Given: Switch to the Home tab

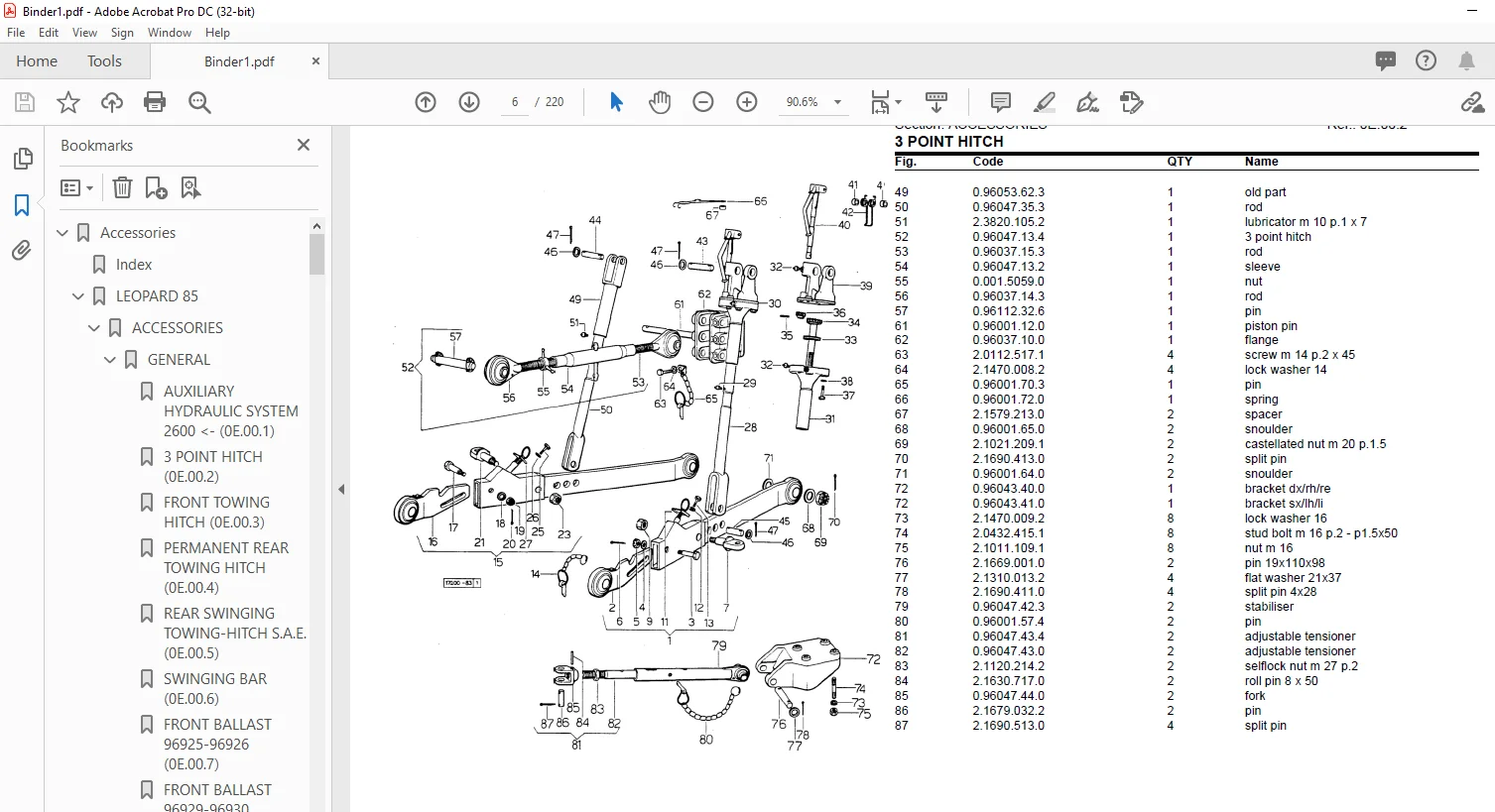Looking at the screenshot, I should pos(37,61).
